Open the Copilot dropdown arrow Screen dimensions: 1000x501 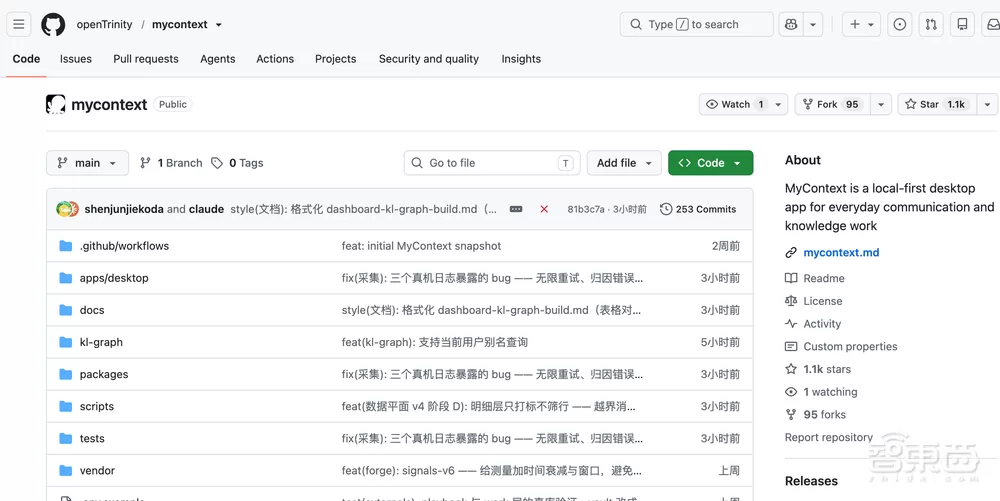pos(812,24)
